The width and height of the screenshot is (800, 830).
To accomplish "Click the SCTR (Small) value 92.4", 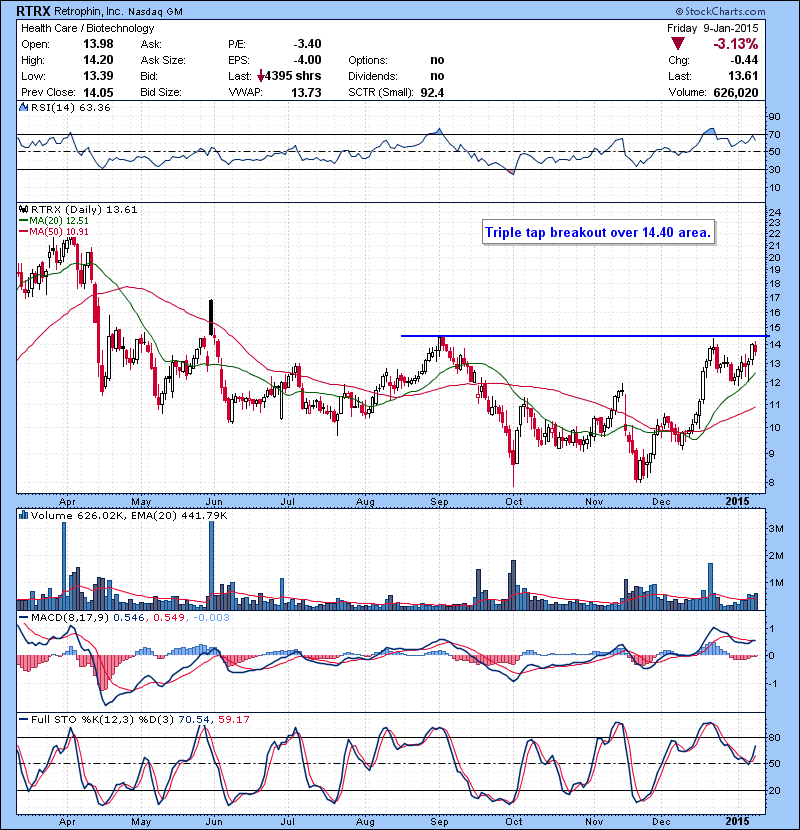I will 432,93.
